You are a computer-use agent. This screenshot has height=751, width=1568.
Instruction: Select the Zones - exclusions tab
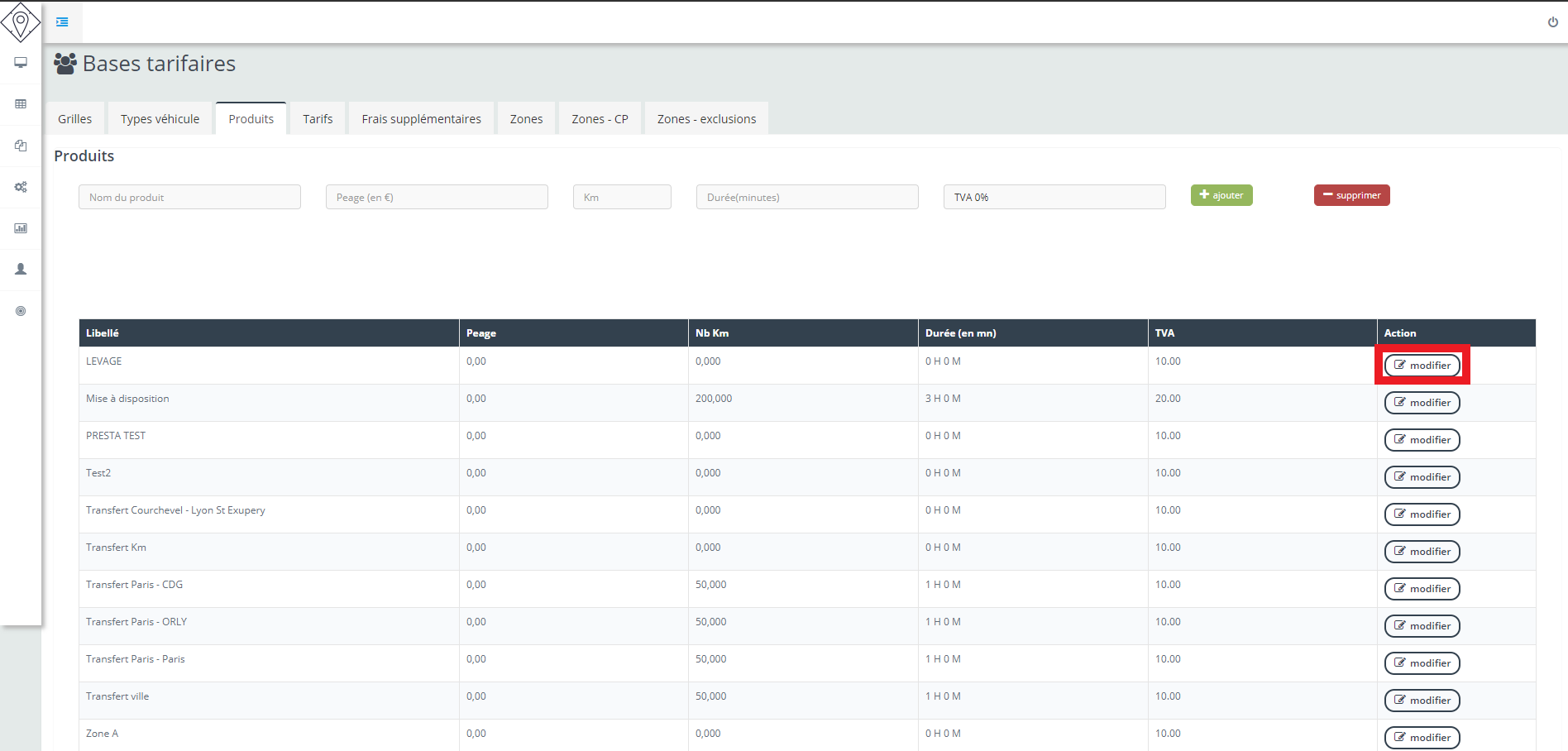[x=706, y=119]
